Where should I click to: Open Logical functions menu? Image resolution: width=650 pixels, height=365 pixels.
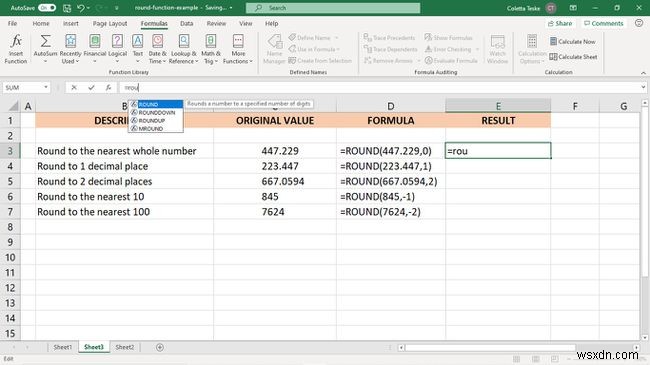coord(117,49)
